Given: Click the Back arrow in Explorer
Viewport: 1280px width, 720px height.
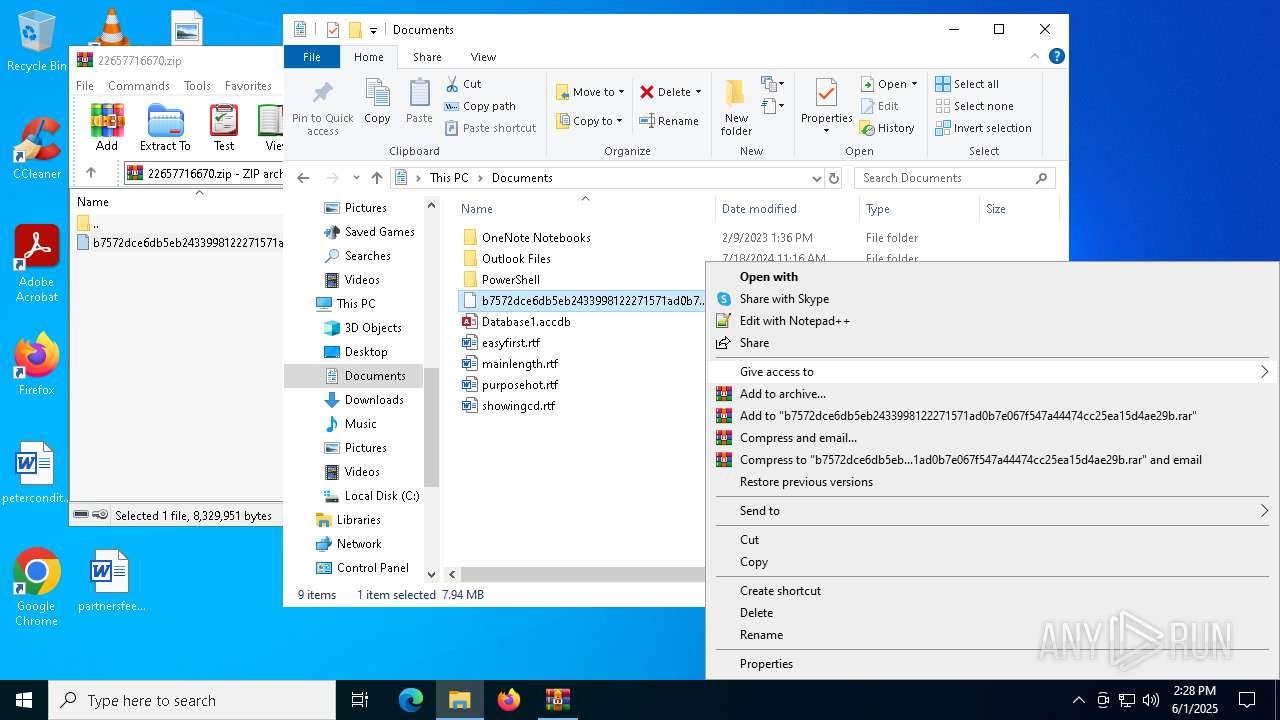Looking at the screenshot, I should tap(303, 178).
